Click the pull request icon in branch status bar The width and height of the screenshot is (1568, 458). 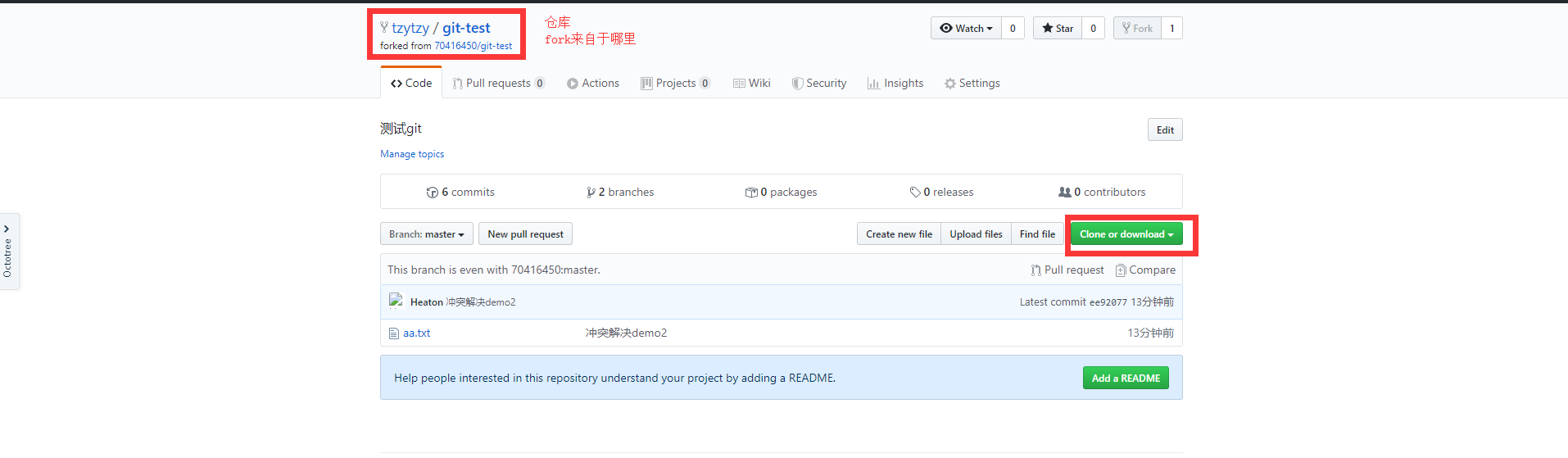[x=1036, y=270]
